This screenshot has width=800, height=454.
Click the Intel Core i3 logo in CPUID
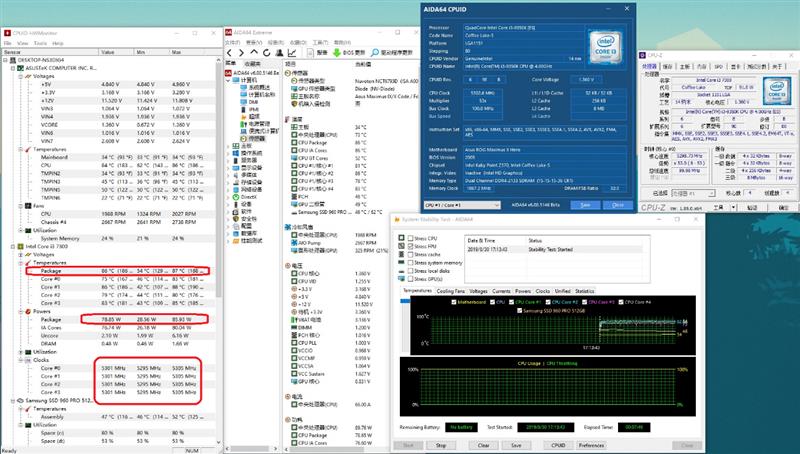605,47
